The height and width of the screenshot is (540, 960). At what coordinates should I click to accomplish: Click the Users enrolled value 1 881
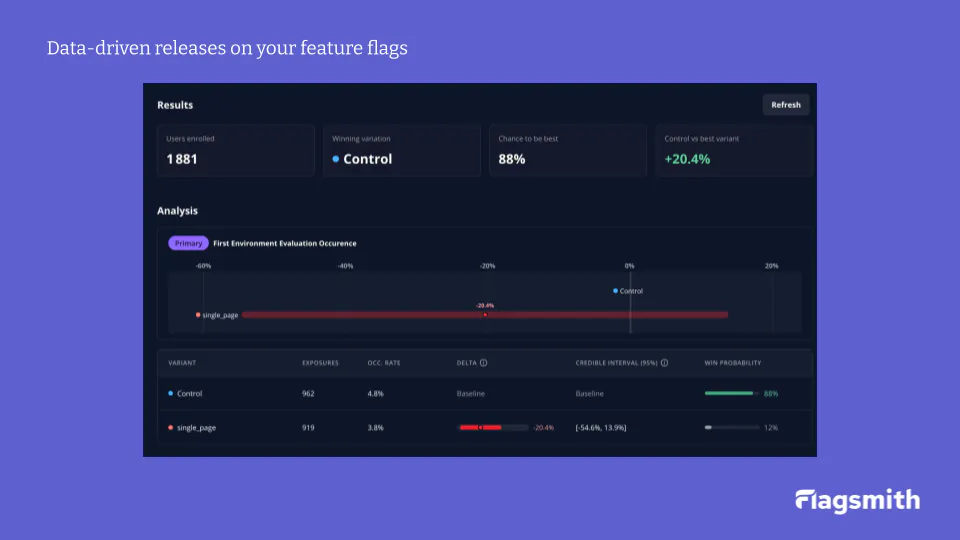182,159
